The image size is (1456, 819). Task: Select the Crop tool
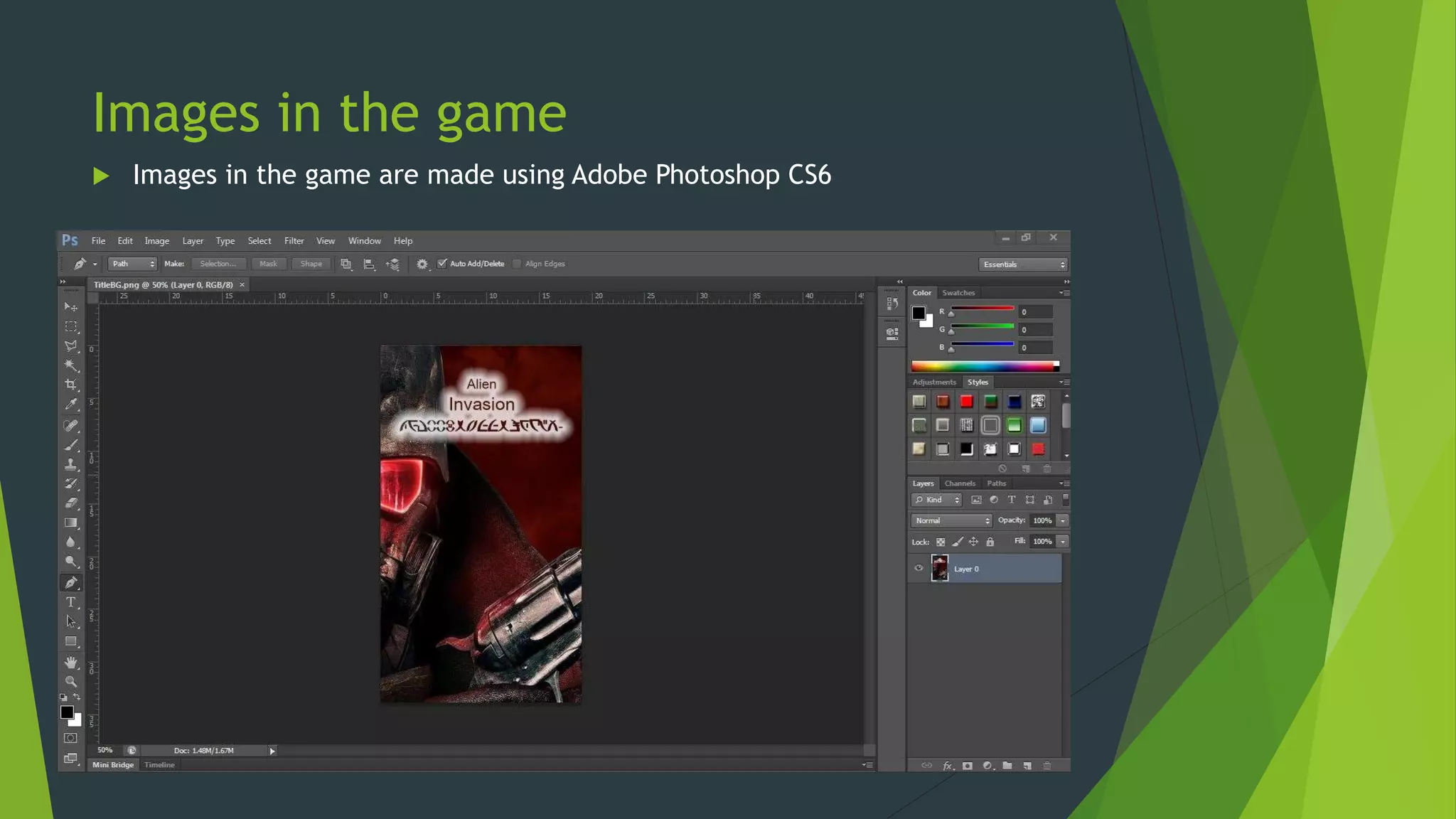point(71,385)
